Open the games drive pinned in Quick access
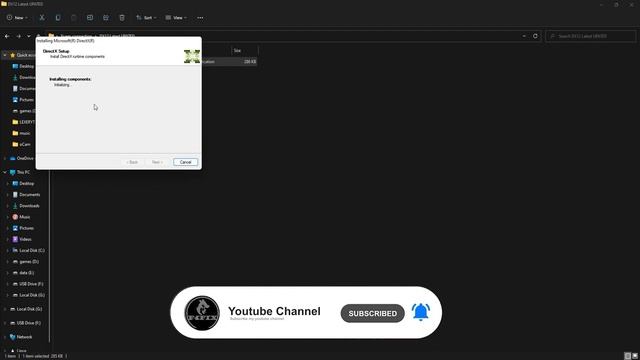Image resolution: width=640 pixels, height=360 pixels. click(x=24, y=111)
